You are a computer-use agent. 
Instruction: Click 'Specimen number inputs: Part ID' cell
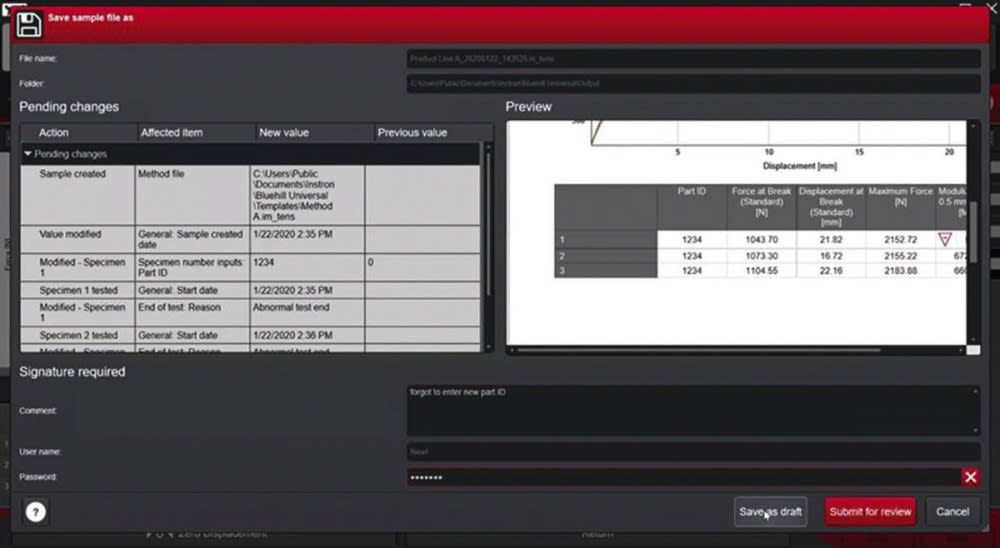point(192,267)
